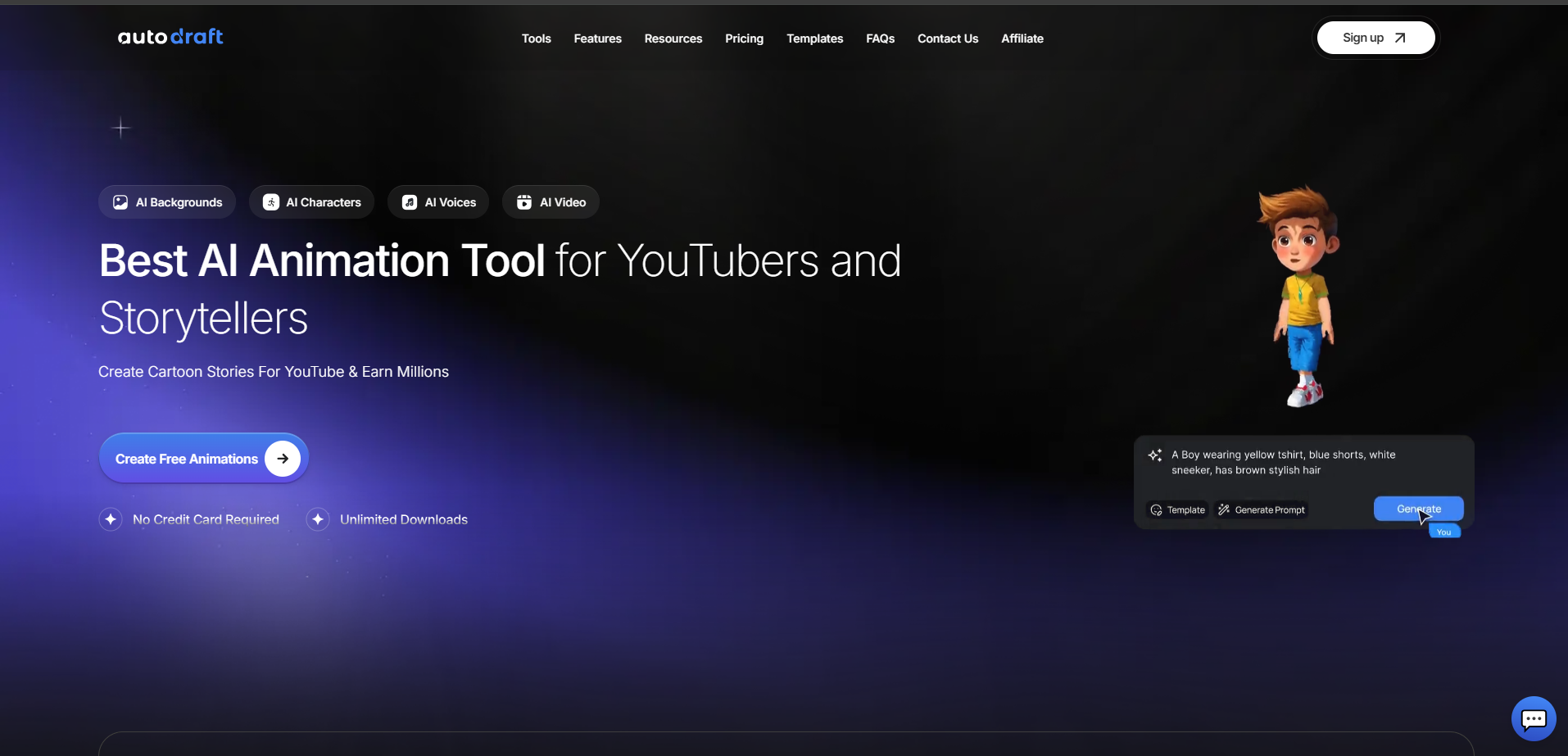Screen dimensions: 1568x756
Task: Click the star icon next to Unlimited Downloads
Action: point(318,519)
